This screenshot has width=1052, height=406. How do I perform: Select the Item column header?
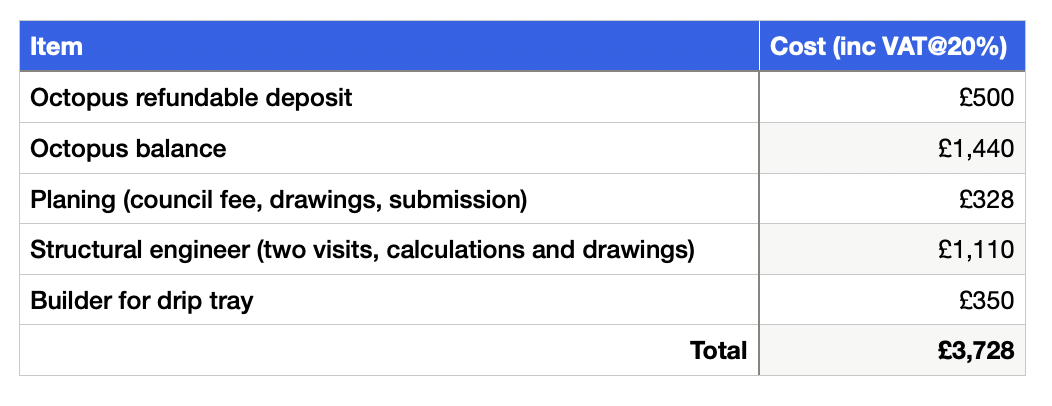pyautogui.click(x=389, y=46)
